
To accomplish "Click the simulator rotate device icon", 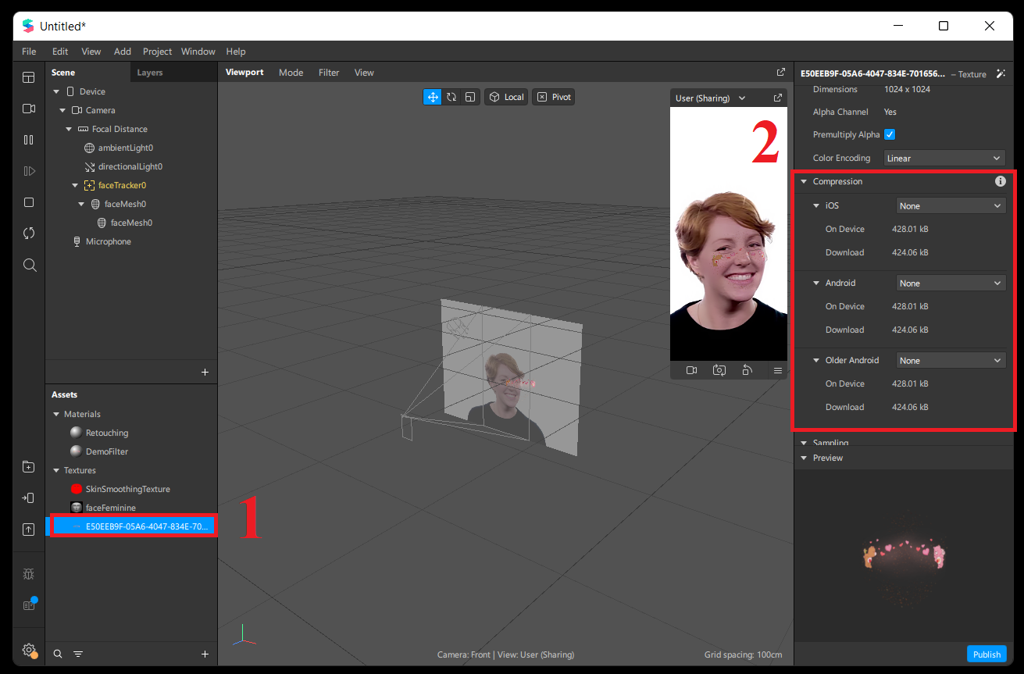I will pyautogui.click(x=747, y=370).
